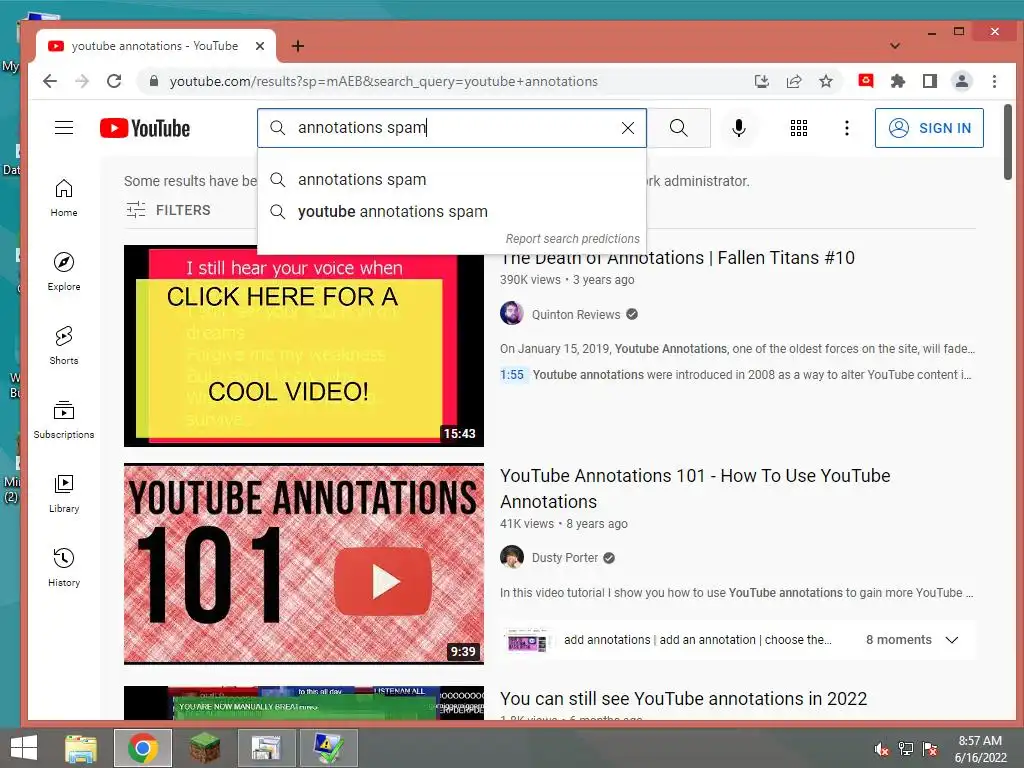Select the 'youtube annotations - YouTube' tab
This screenshot has height=768, width=1024.
point(155,46)
